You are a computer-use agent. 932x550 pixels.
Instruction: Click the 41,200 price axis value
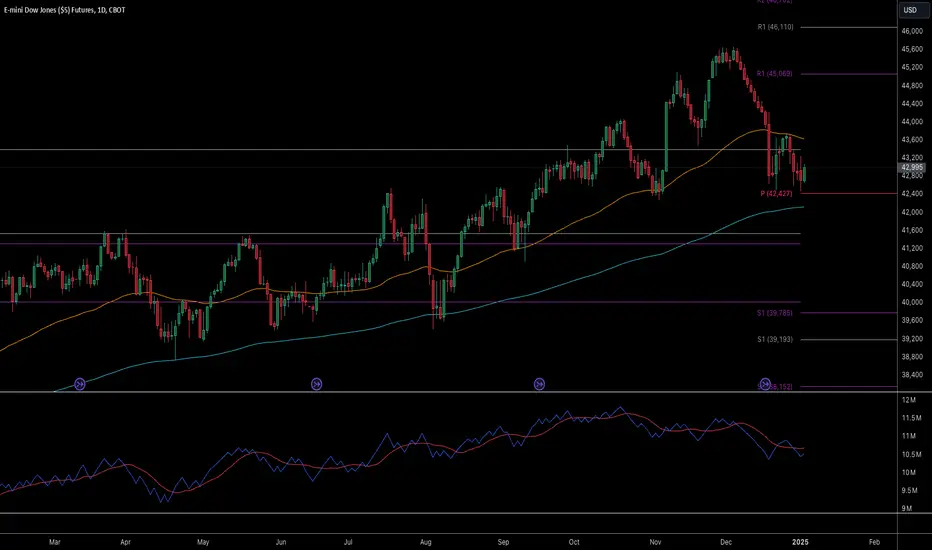click(912, 249)
